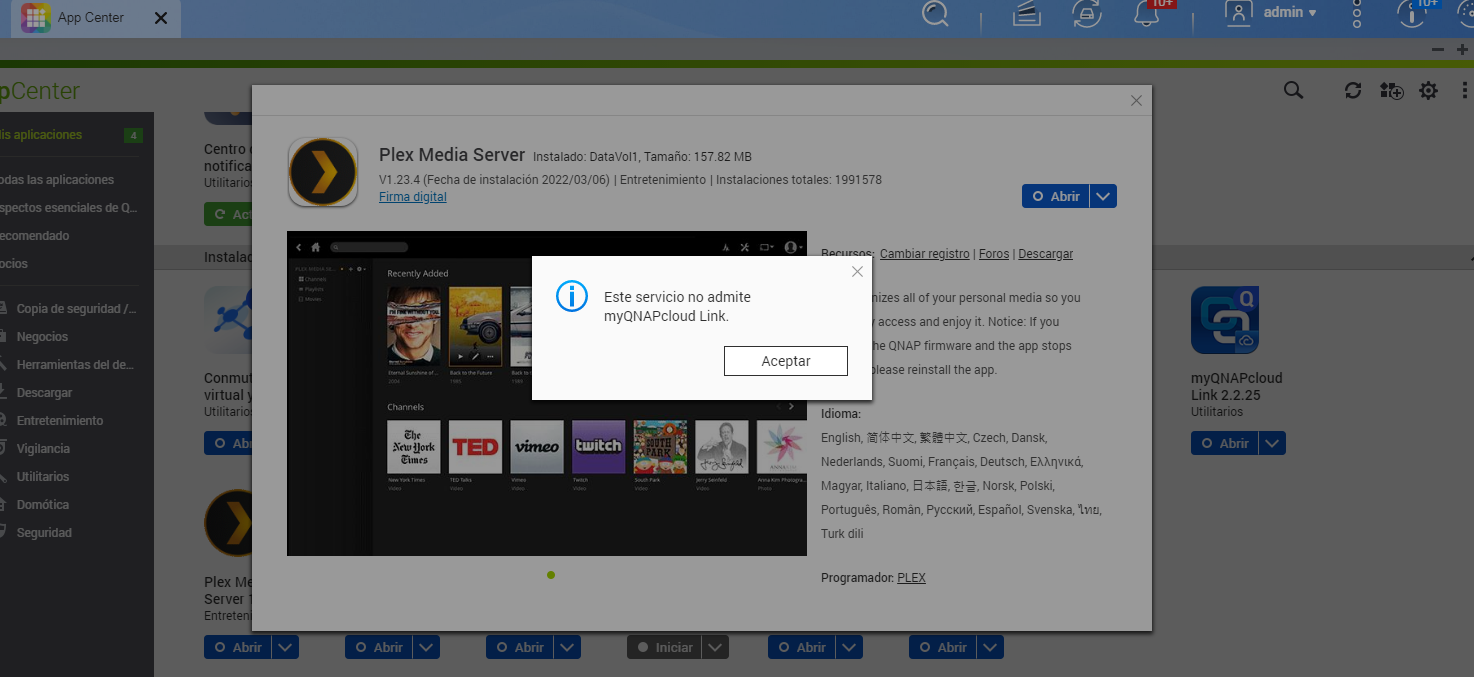This screenshot has width=1474, height=677.
Task: Refresh the App Center list
Action: (1352, 91)
